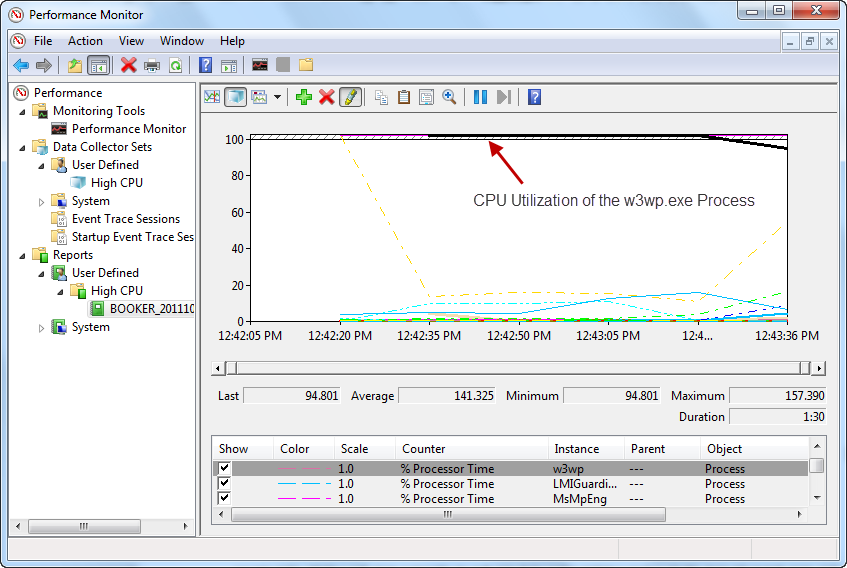The image size is (847, 568).
Task: Click the Print icon in main toolbar
Action: point(152,65)
